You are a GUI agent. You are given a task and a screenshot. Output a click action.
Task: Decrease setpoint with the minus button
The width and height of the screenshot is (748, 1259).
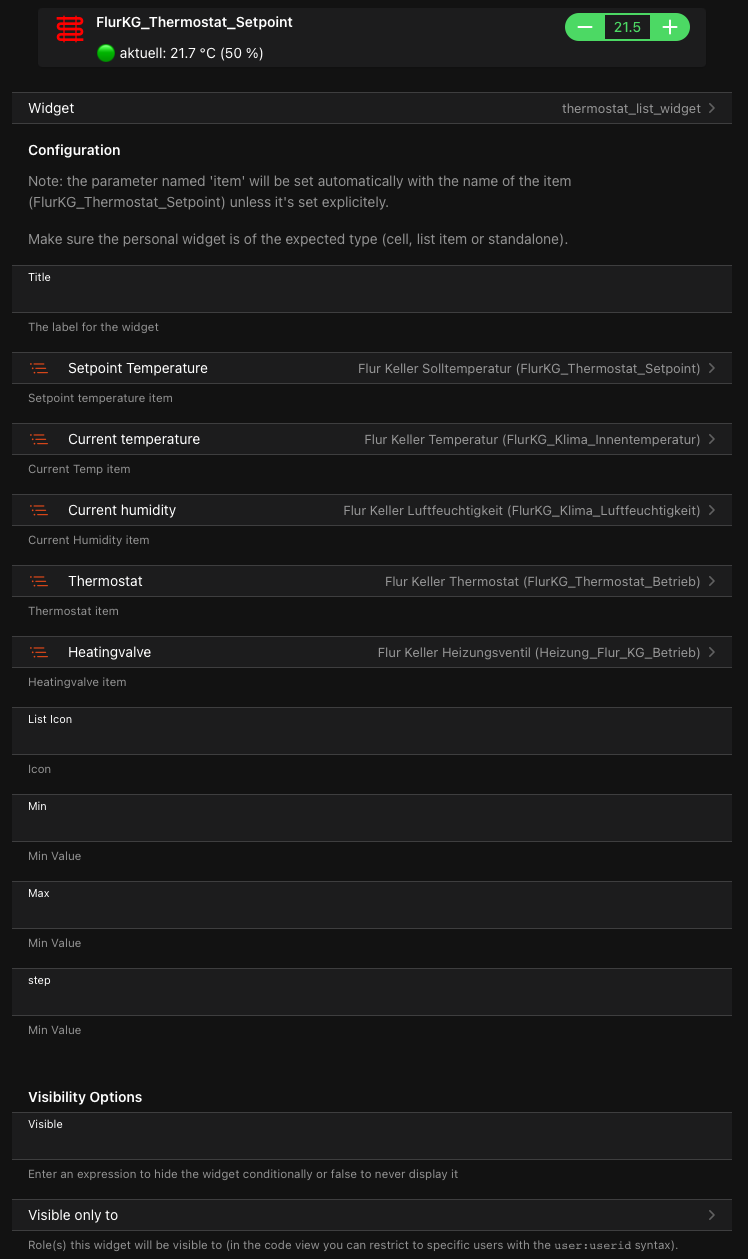coord(585,27)
